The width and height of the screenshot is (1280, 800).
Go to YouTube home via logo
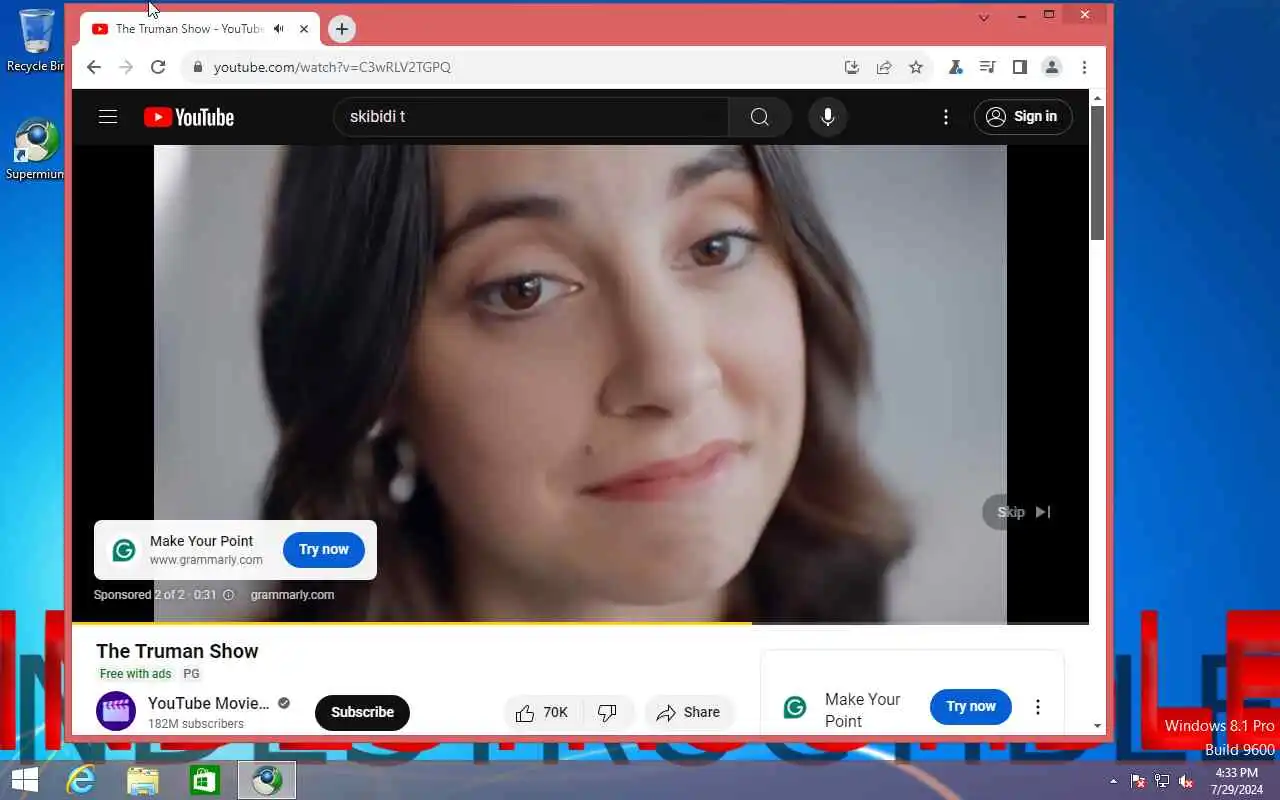[x=189, y=117]
